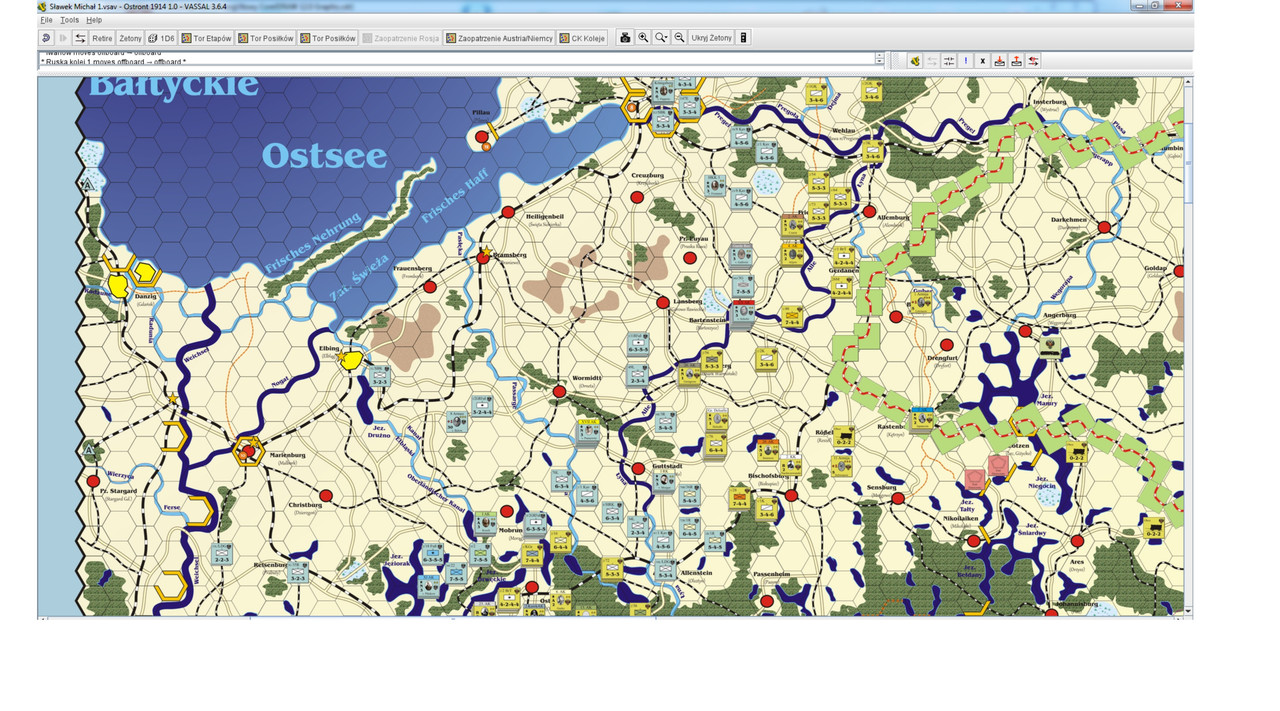1280x711 pixels.
Task: Click the Darkehmen red town dot
Action: [x=1104, y=228]
